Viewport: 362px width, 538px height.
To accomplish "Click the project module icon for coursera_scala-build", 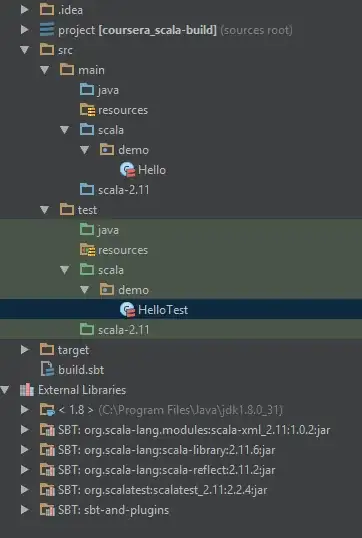I will click(47, 30).
